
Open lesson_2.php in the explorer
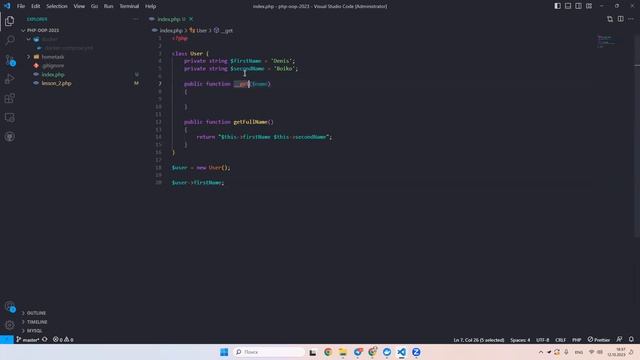56,83
